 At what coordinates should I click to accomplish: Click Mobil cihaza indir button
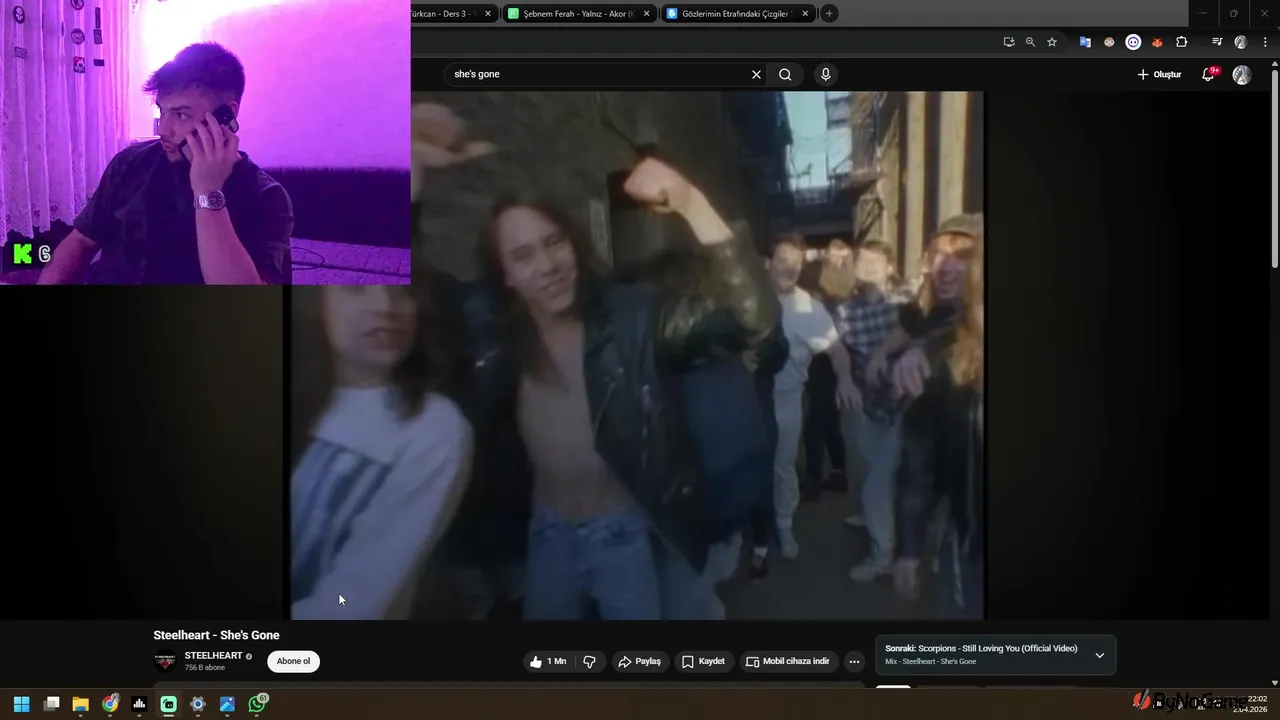click(x=788, y=661)
